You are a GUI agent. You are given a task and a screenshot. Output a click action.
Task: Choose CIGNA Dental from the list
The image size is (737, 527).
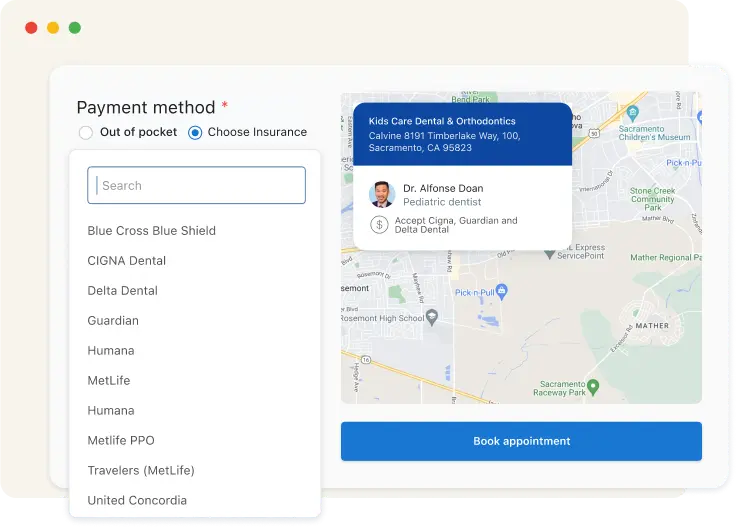[126, 260]
